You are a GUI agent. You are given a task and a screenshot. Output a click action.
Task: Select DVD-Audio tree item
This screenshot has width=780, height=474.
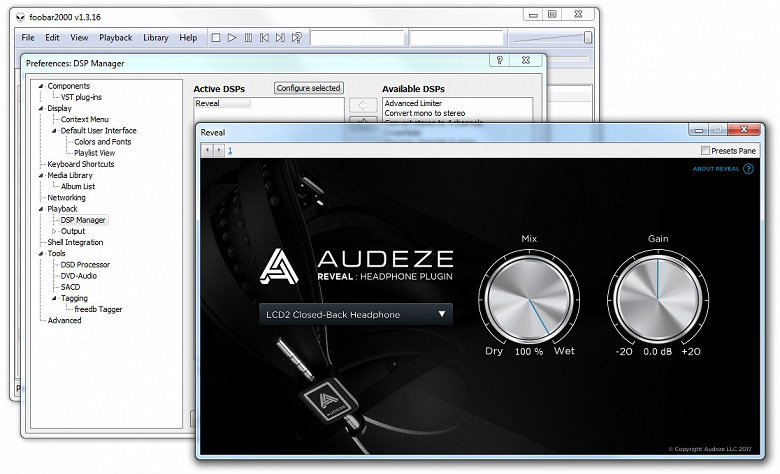tap(79, 276)
